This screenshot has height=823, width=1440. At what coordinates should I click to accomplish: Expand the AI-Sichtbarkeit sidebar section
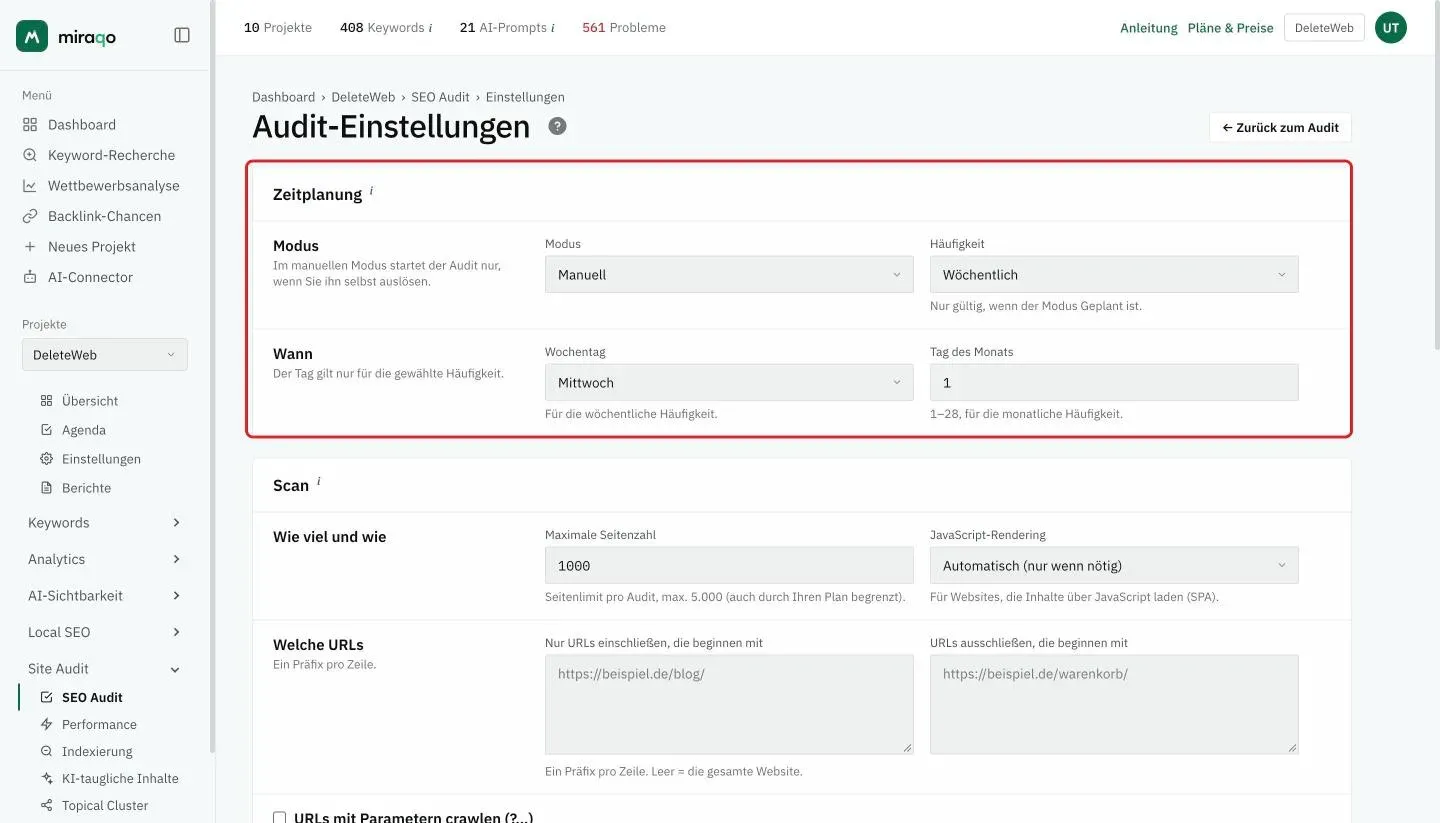105,595
